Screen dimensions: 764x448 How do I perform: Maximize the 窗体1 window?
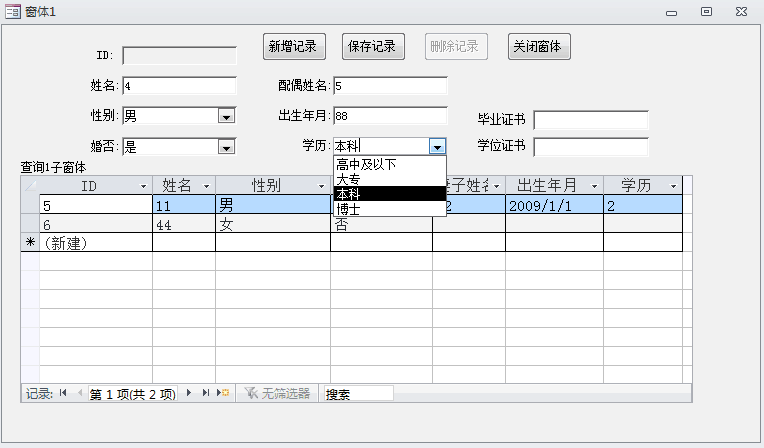[707, 11]
